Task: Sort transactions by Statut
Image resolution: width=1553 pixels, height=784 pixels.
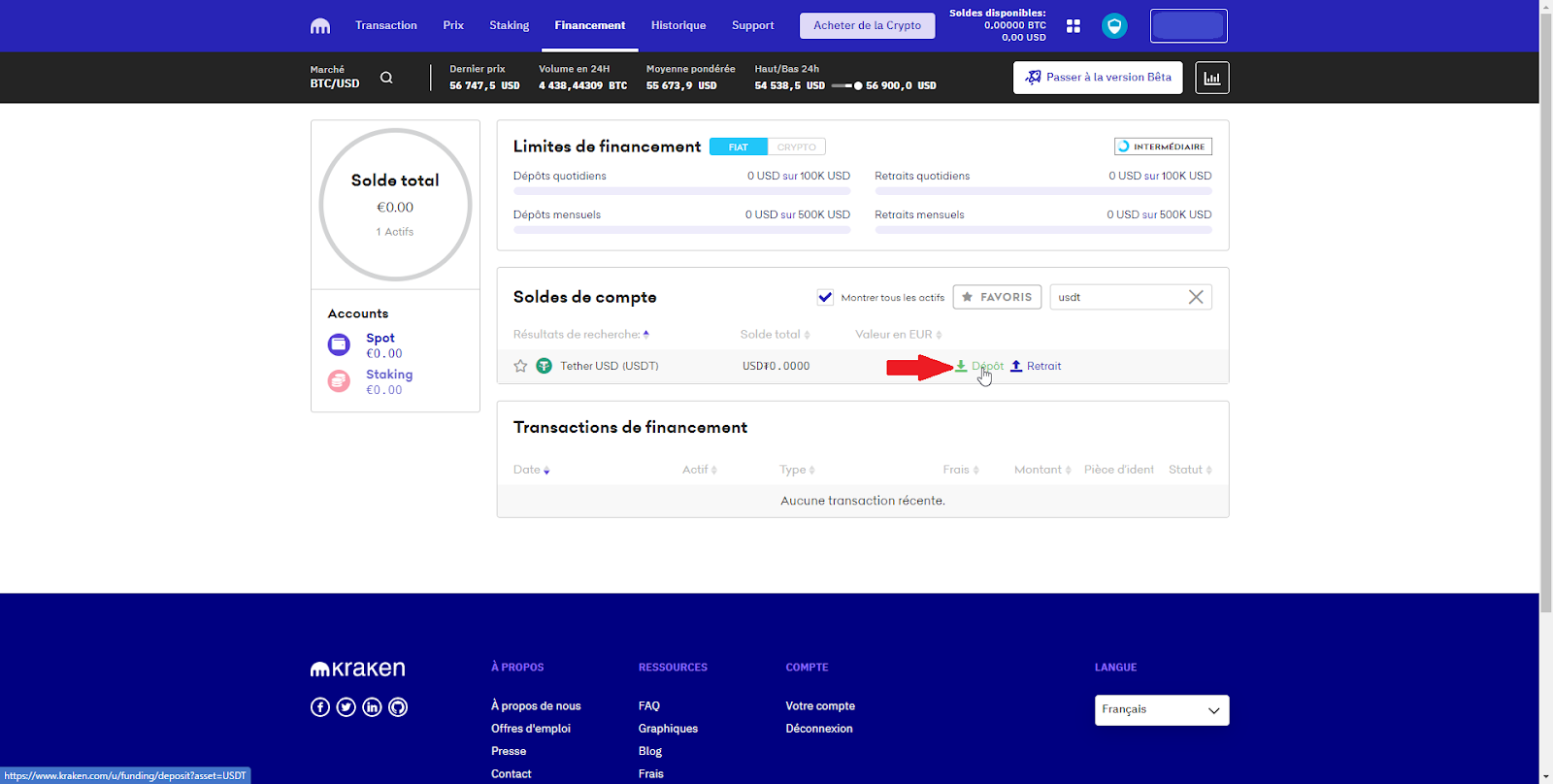Action: point(1190,470)
